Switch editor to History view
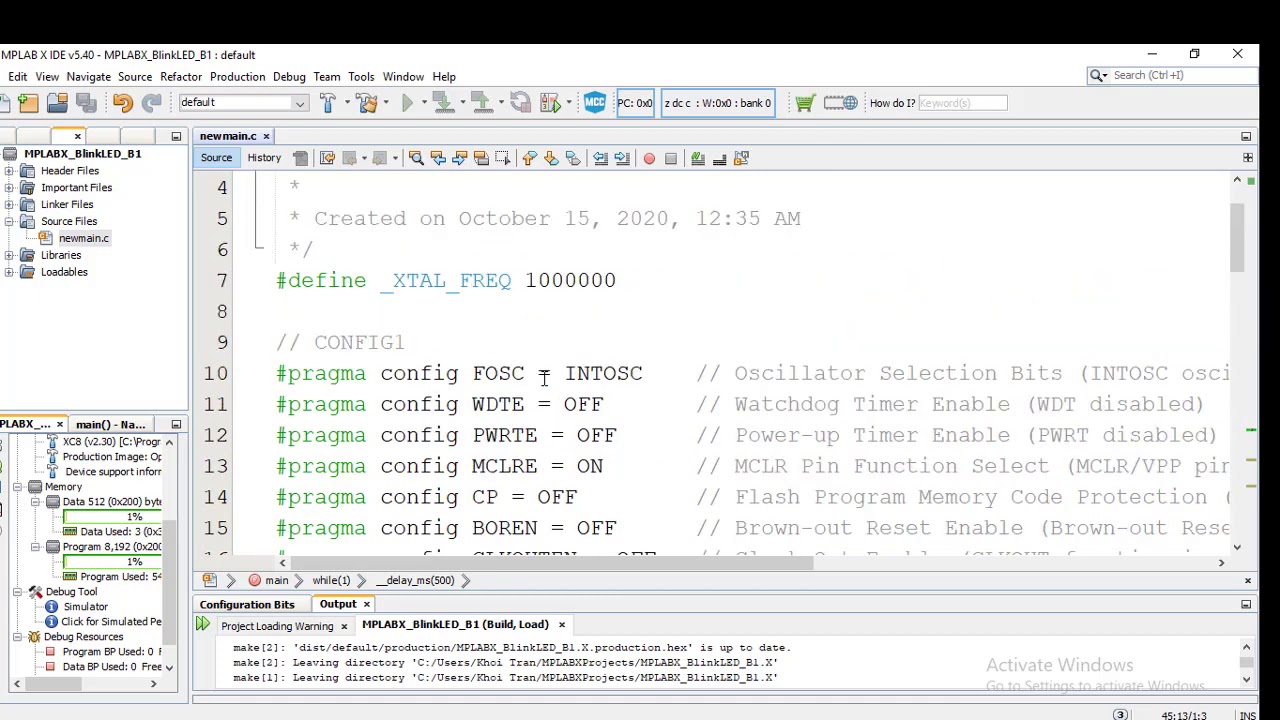This screenshot has width=1280, height=720. click(264, 158)
